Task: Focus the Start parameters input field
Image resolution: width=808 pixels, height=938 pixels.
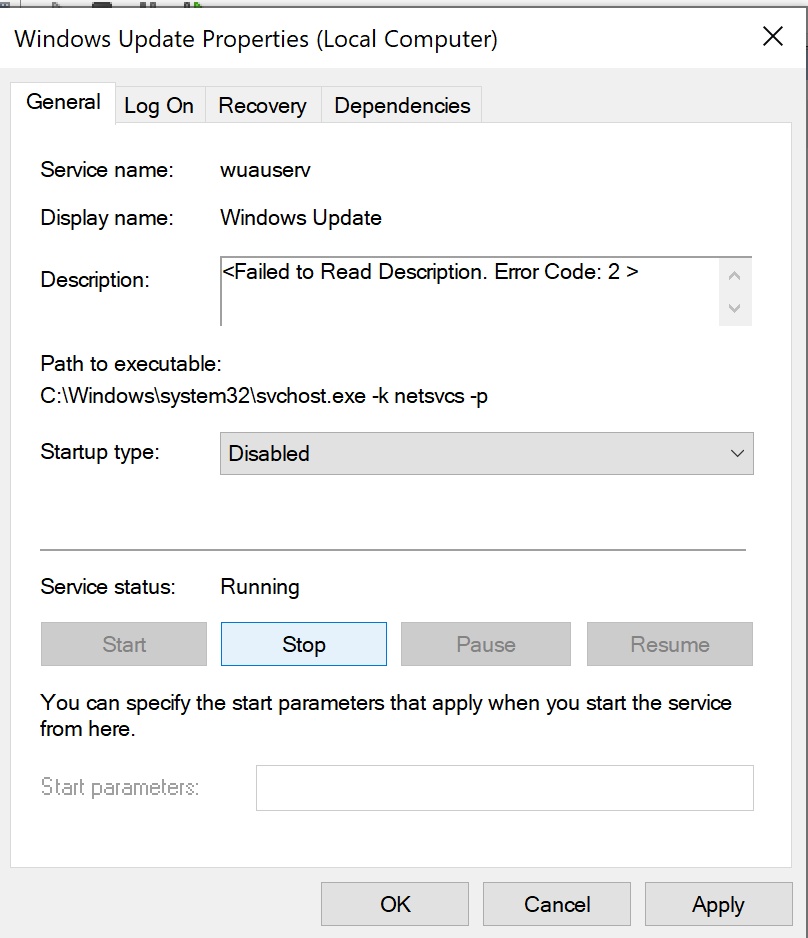Action: point(505,788)
